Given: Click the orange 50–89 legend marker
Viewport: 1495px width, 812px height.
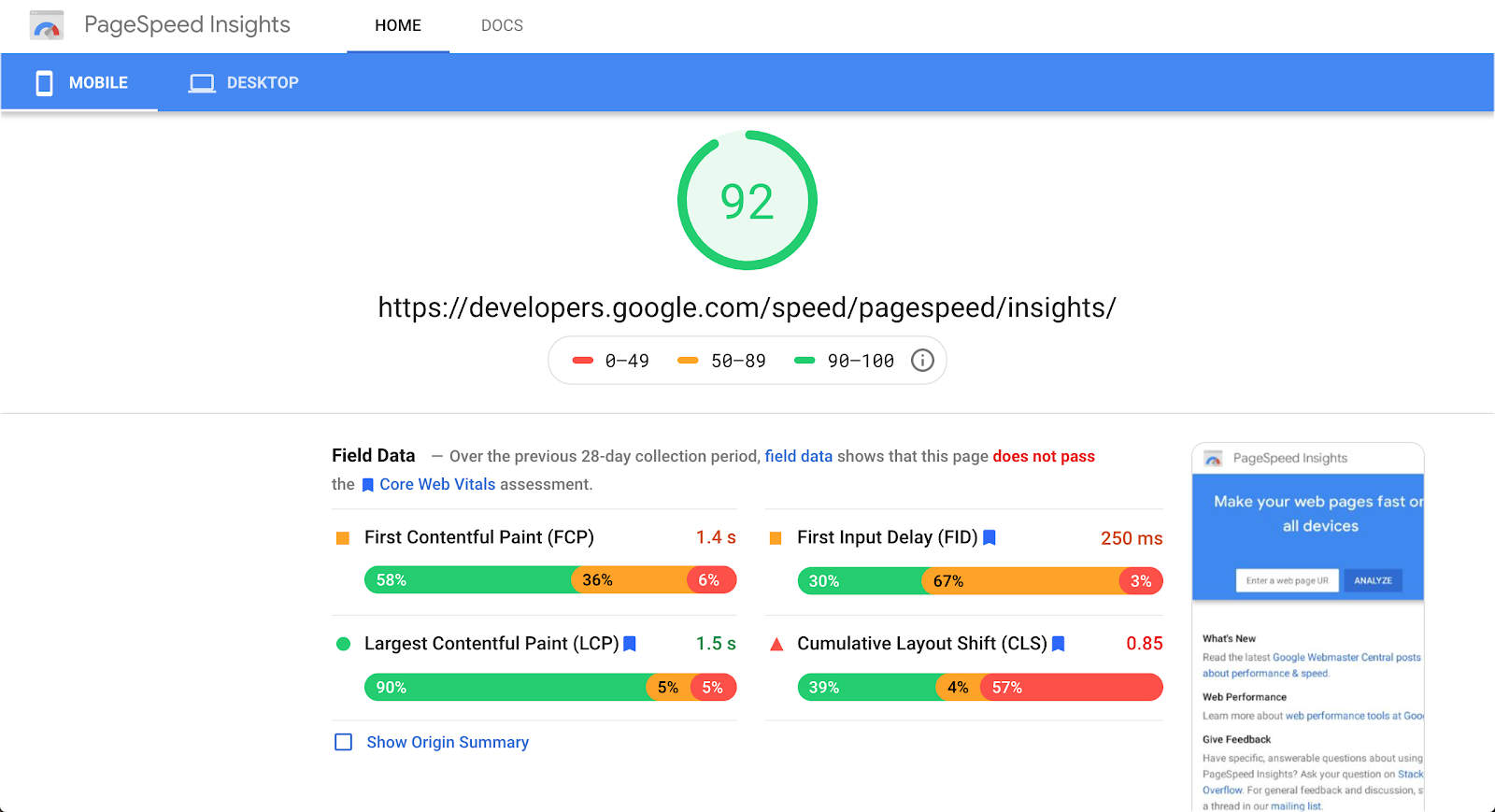Looking at the screenshot, I should pos(688,361).
